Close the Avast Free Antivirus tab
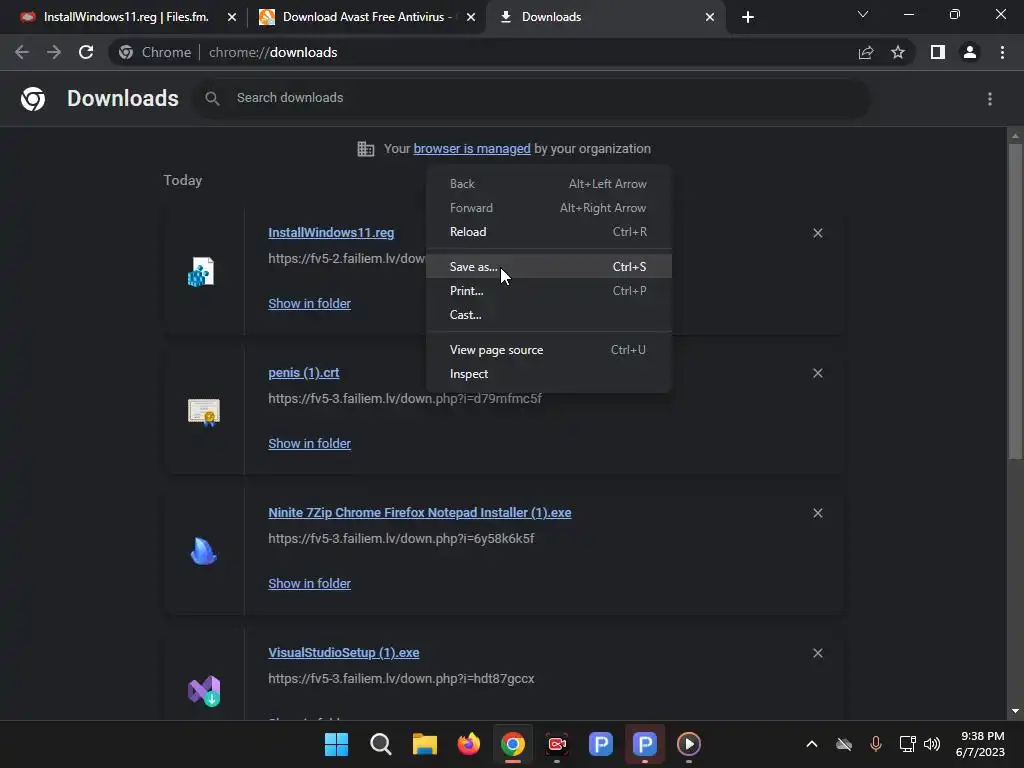 471,17
